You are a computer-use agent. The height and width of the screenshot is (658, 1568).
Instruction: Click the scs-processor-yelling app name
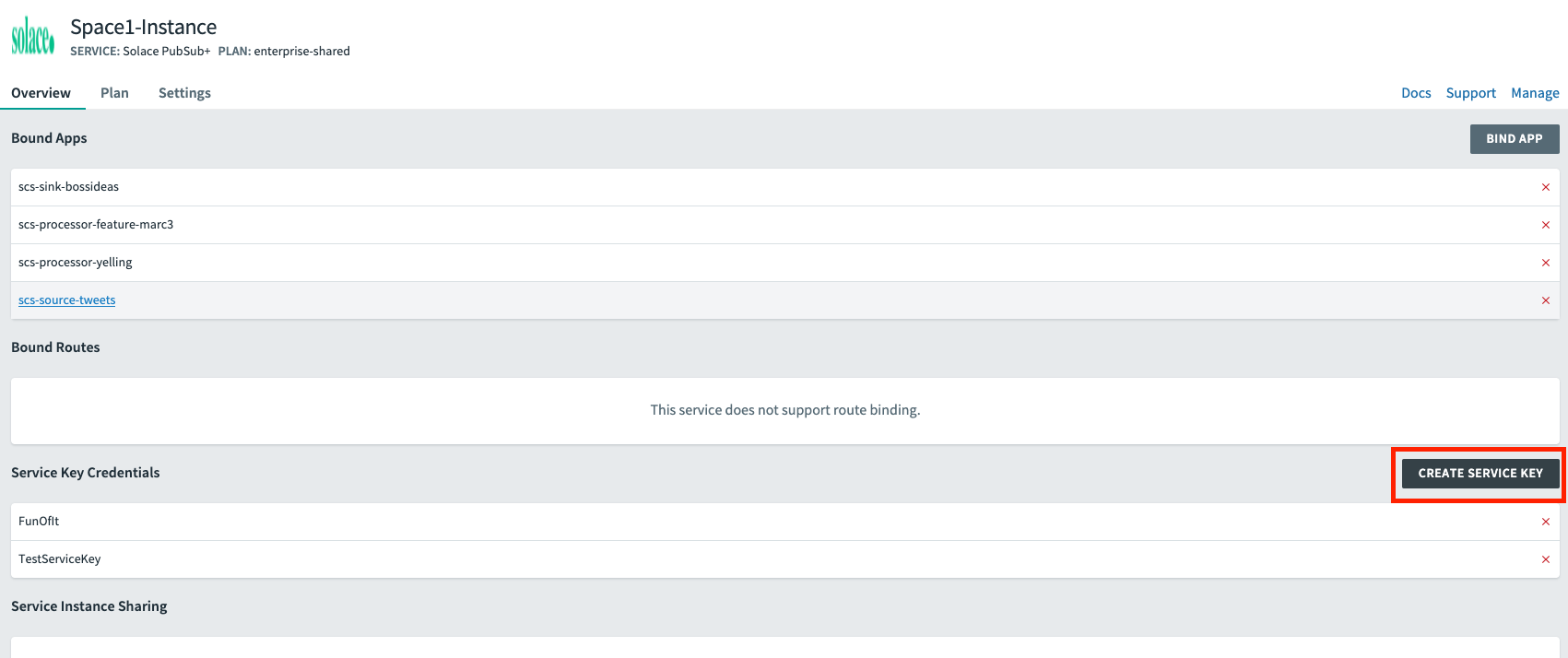pyautogui.click(x=76, y=263)
